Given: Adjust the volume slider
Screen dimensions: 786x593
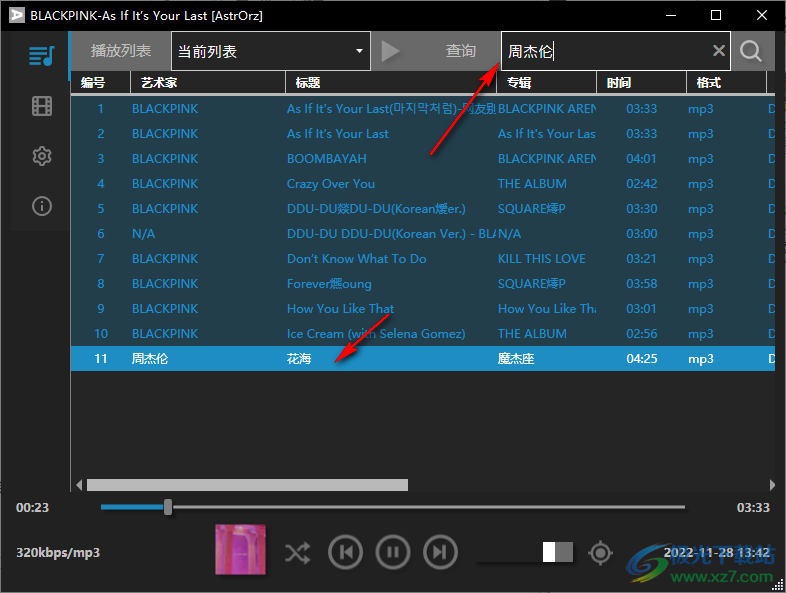Looking at the screenshot, I should (525, 552).
